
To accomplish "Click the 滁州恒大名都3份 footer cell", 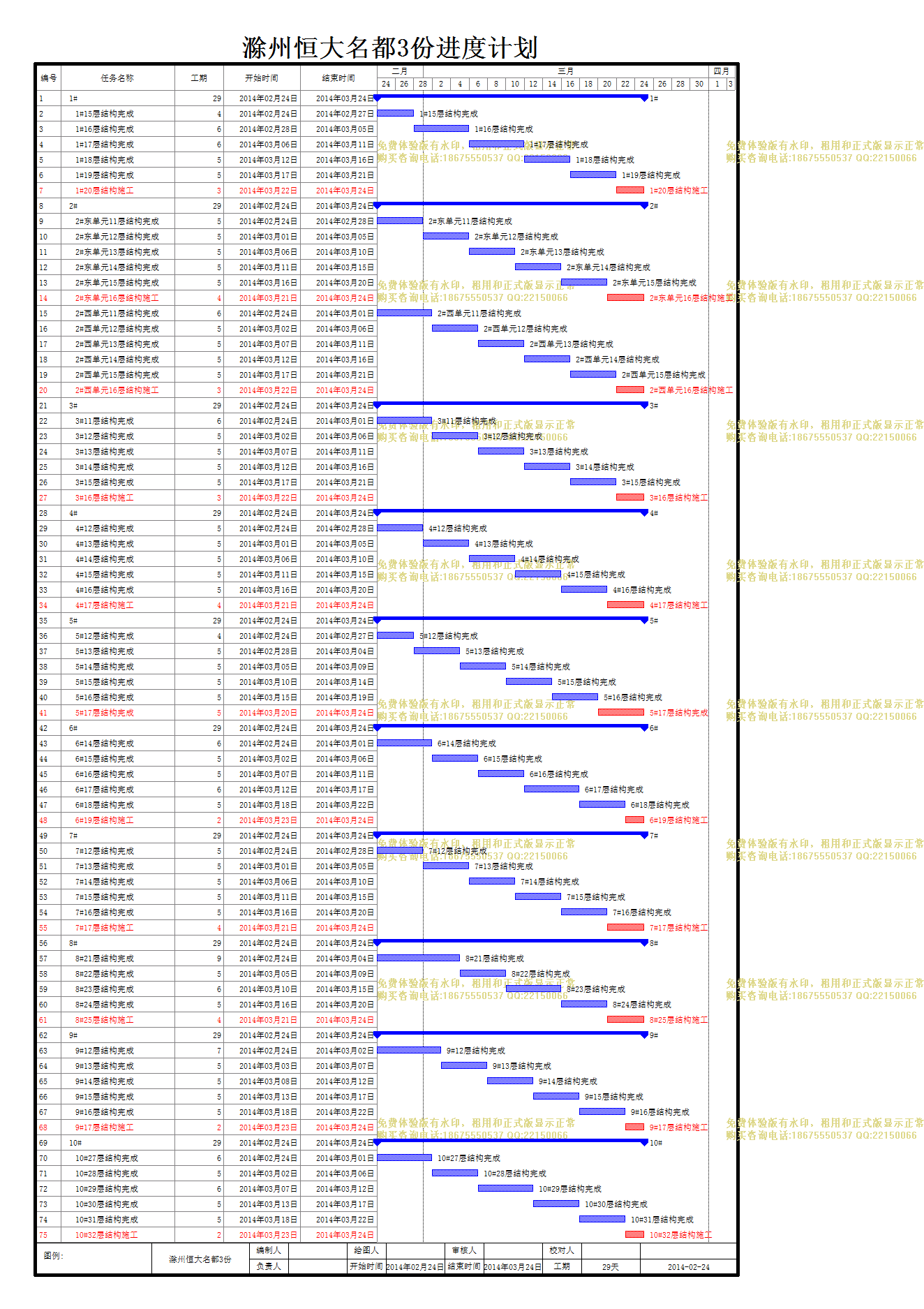I will tap(200, 1259).
